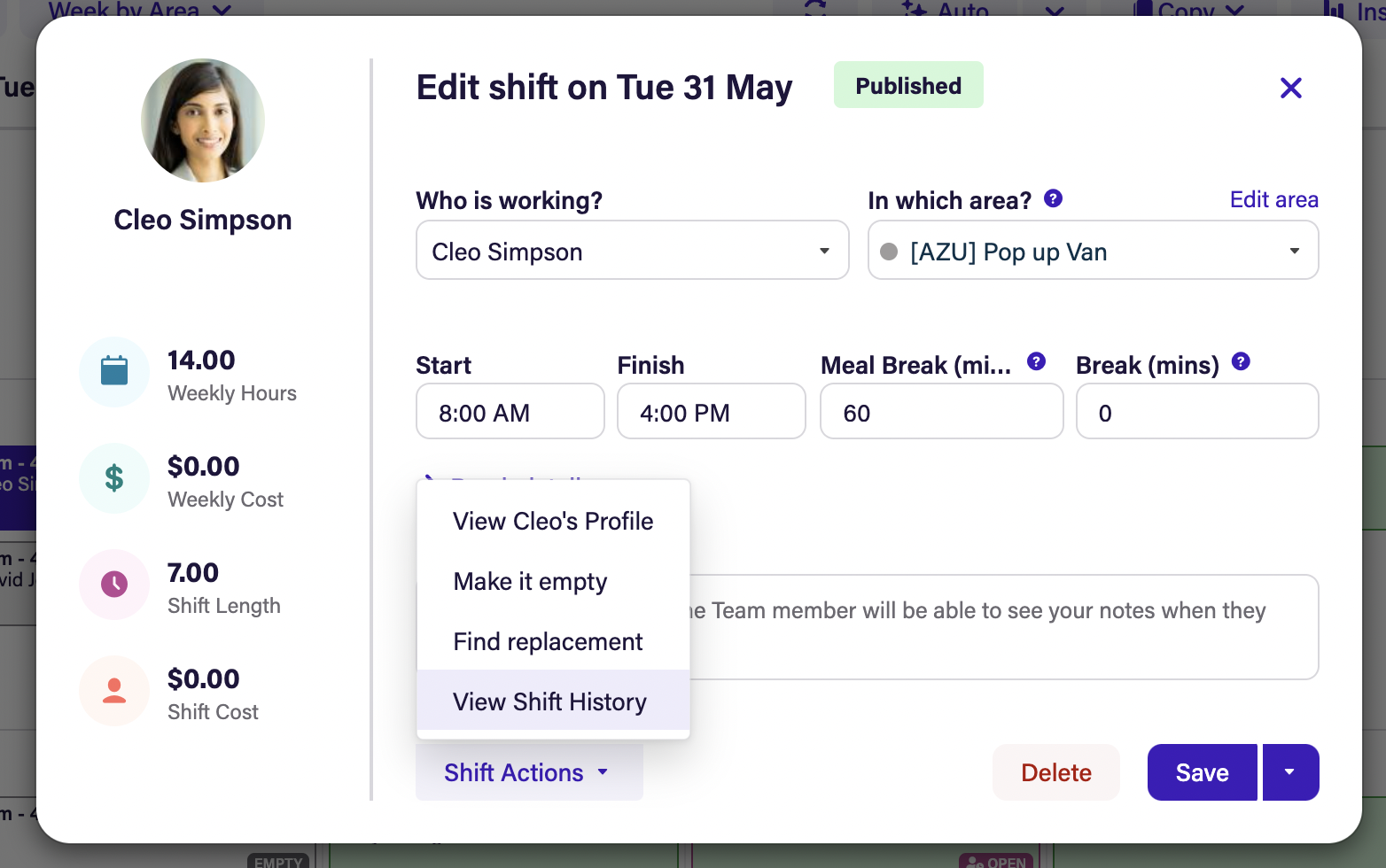Open the 'Who is working?' dropdown
Image resolution: width=1386 pixels, height=868 pixels.
632,251
